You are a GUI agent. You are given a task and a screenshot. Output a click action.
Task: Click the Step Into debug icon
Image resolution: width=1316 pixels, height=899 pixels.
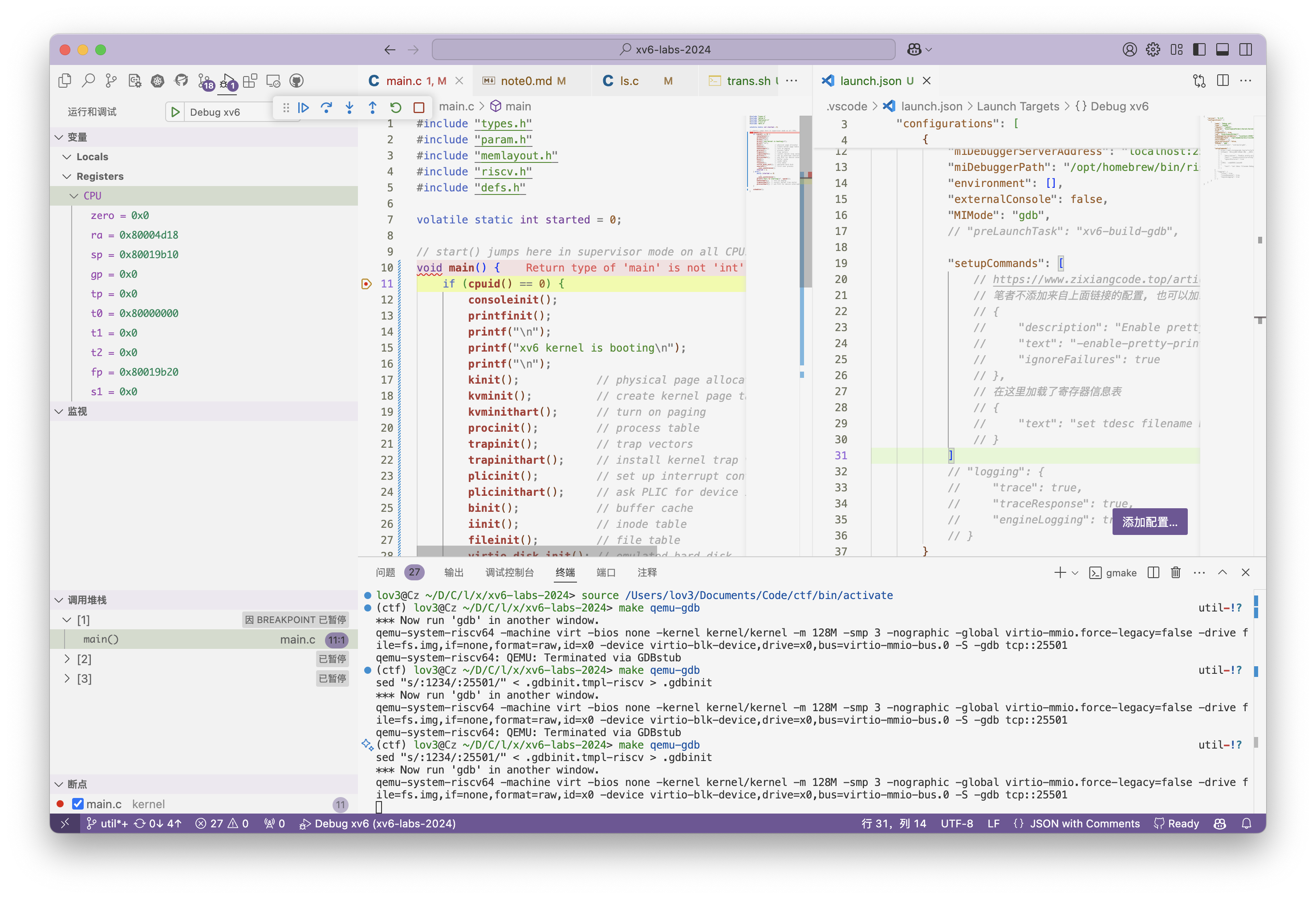pyautogui.click(x=349, y=108)
